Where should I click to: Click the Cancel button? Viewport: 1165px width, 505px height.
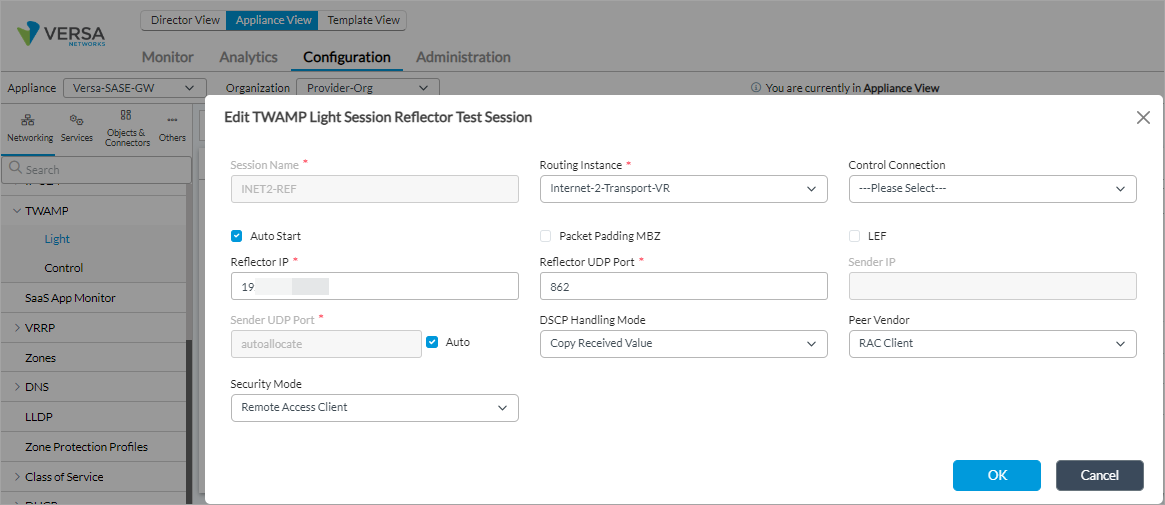pos(1099,475)
